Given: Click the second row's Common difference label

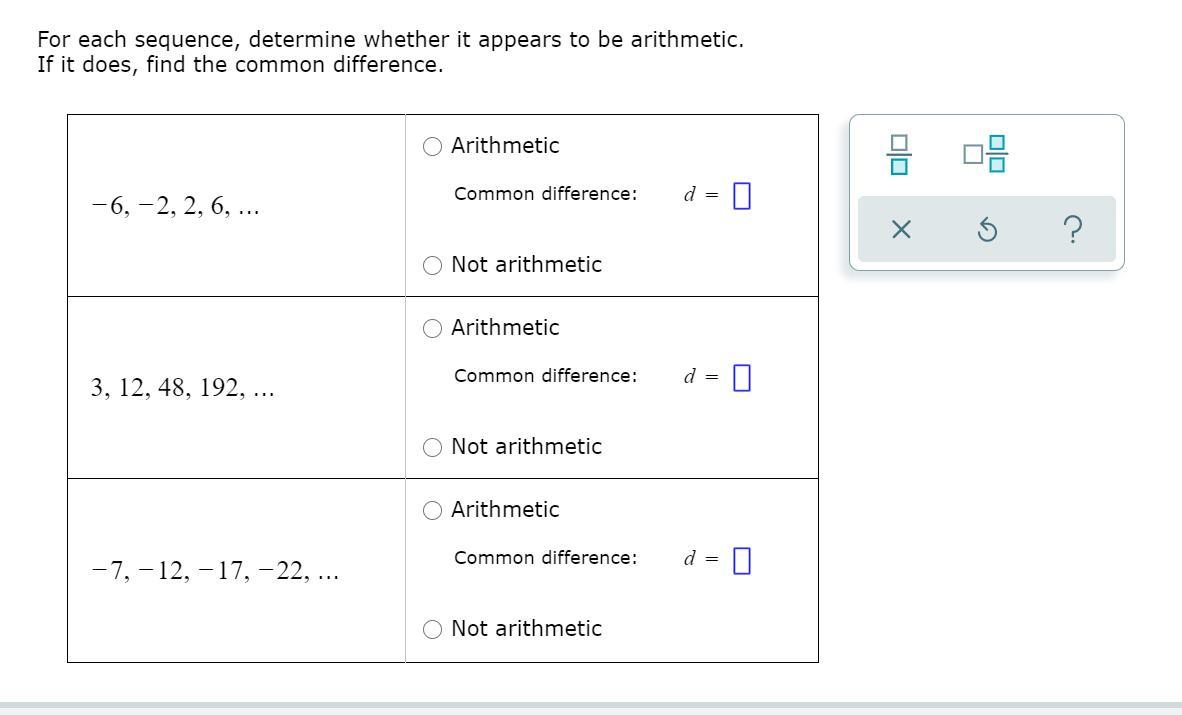Looking at the screenshot, I should pyautogui.click(x=545, y=376).
